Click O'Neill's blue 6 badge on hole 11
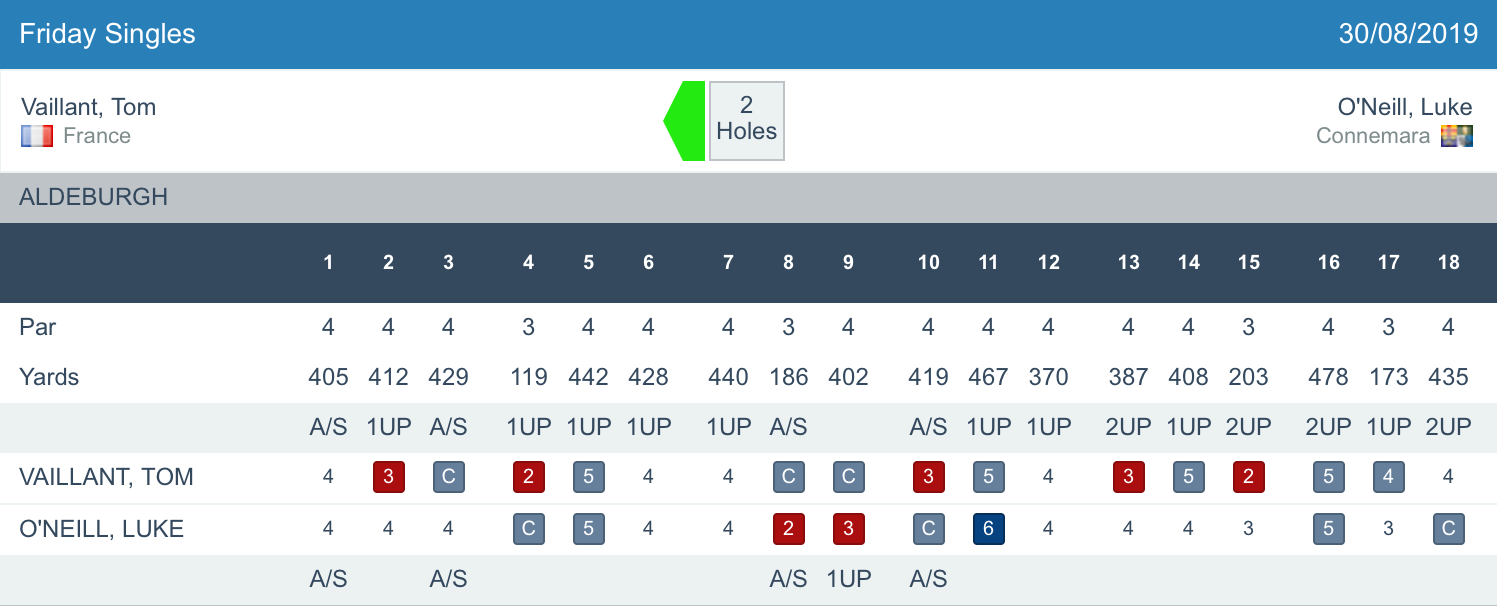Viewport: 1497px width, 606px height. tap(988, 529)
